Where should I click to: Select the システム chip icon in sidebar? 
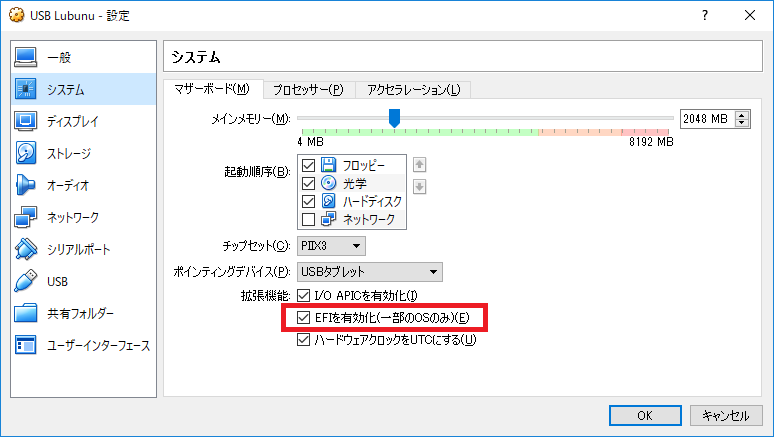tap(25, 89)
